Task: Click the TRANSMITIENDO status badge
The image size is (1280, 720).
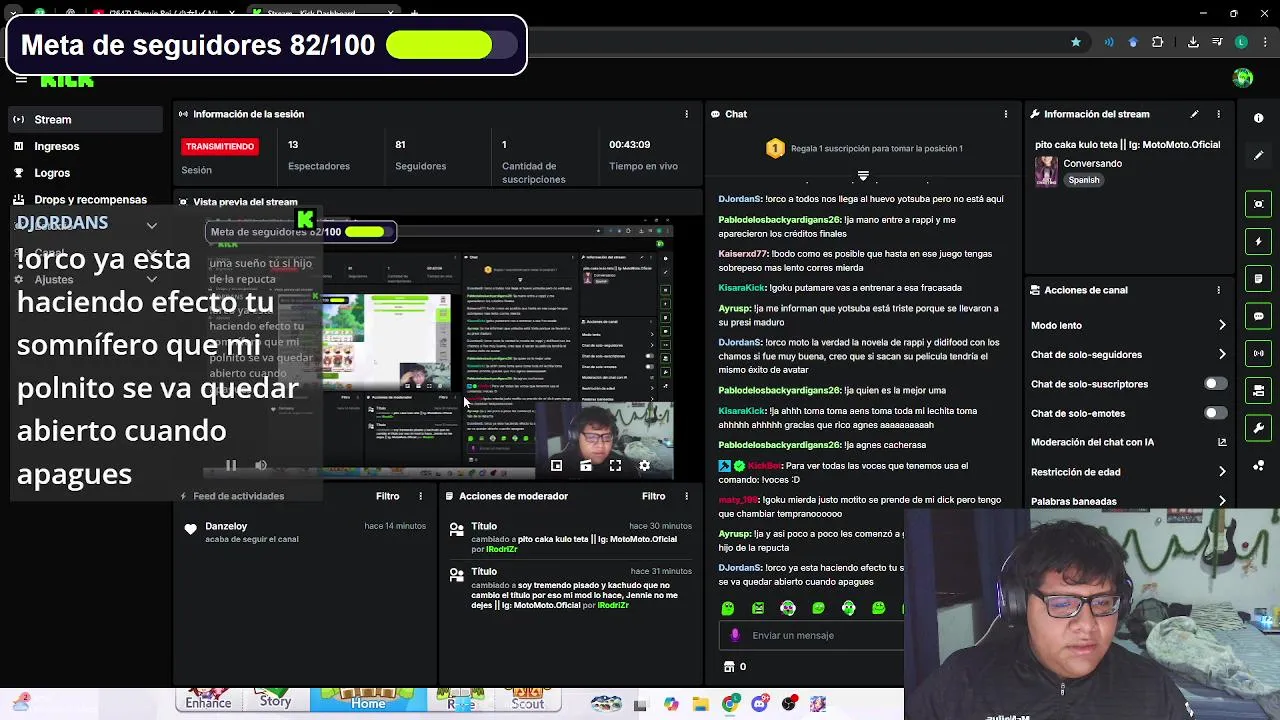Action: coord(220,146)
